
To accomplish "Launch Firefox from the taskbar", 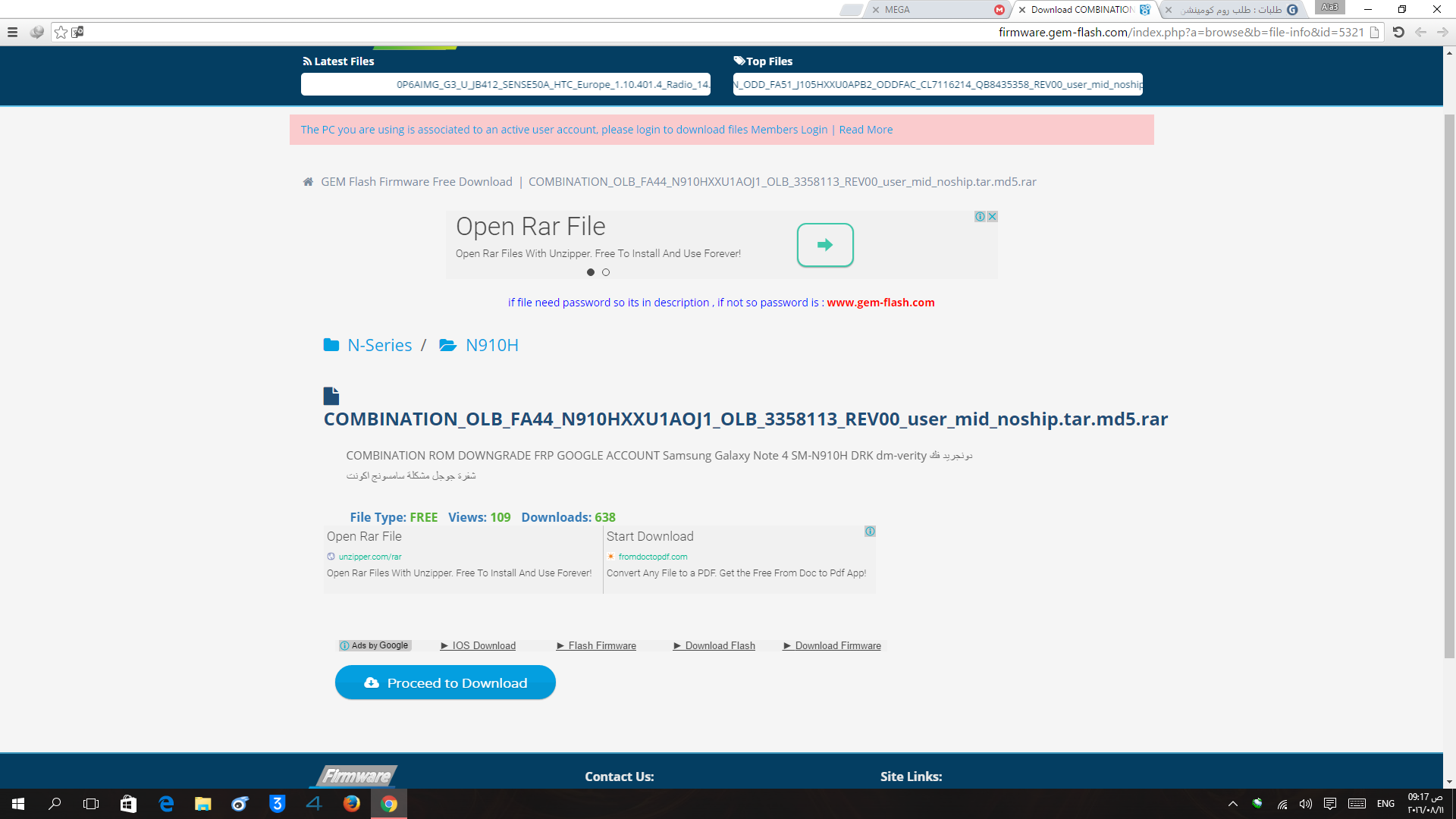I will (x=351, y=804).
